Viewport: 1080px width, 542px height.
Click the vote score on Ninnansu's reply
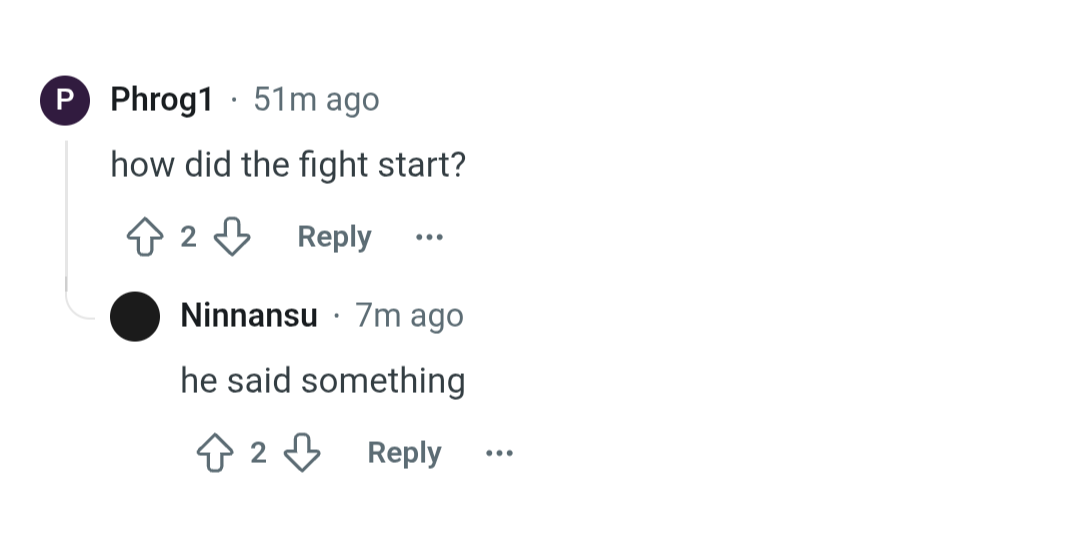258,453
